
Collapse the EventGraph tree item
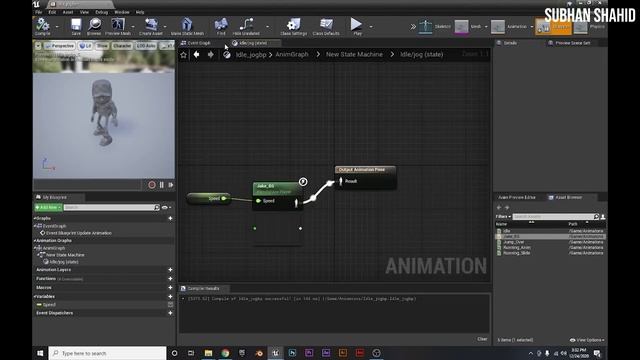click(x=35, y=225)
